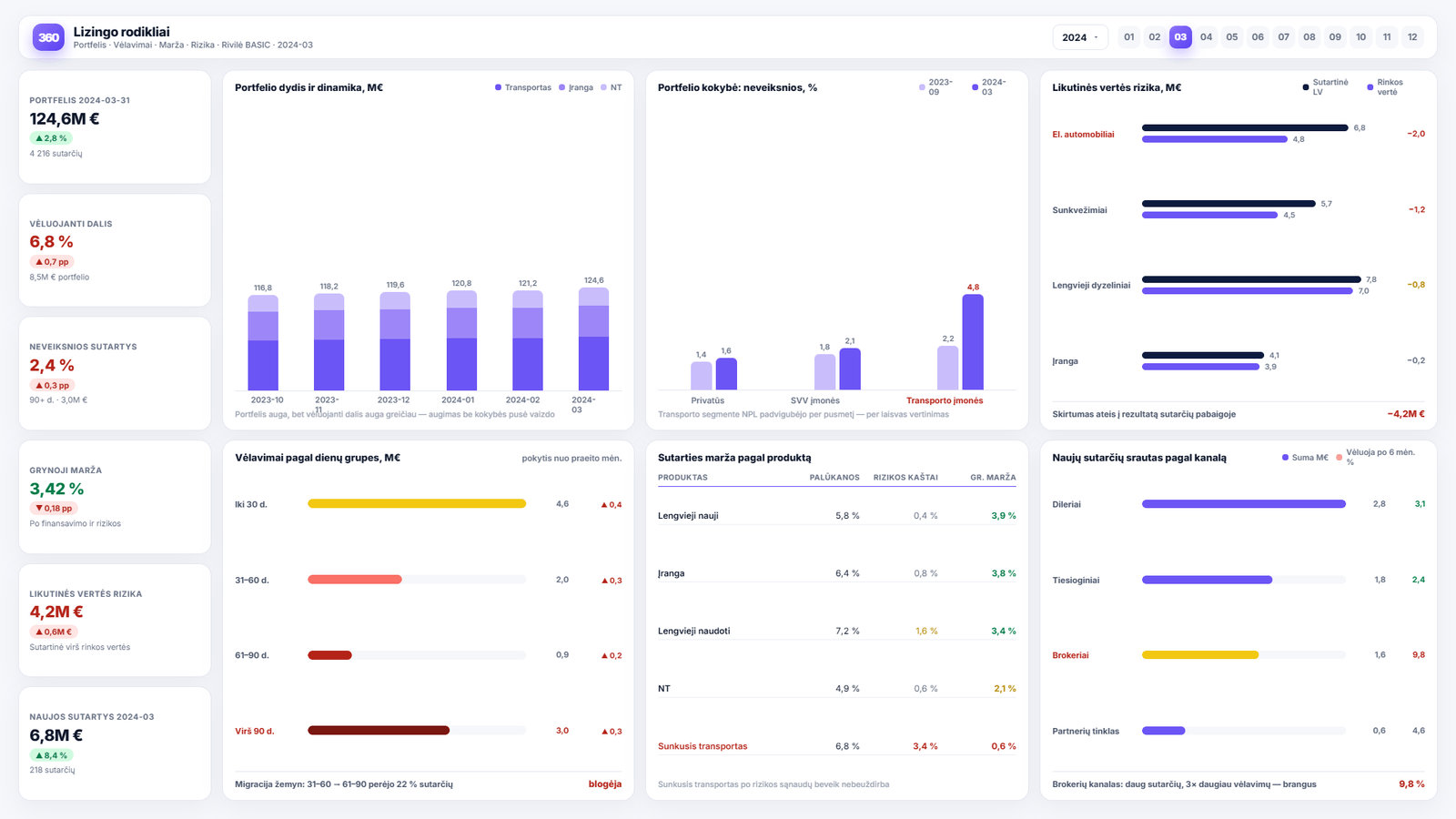
Task: Click the 61–90 d. row label
Action: (252, 655)
